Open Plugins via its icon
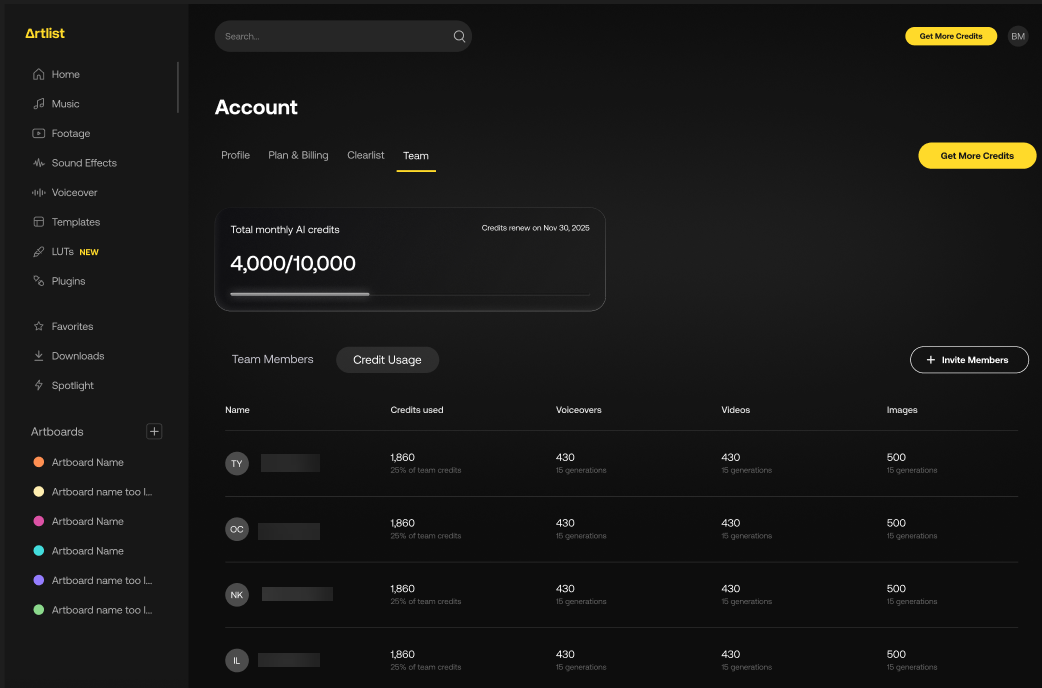This screenshot has height=688, width=1042. [x=39, y=281]
